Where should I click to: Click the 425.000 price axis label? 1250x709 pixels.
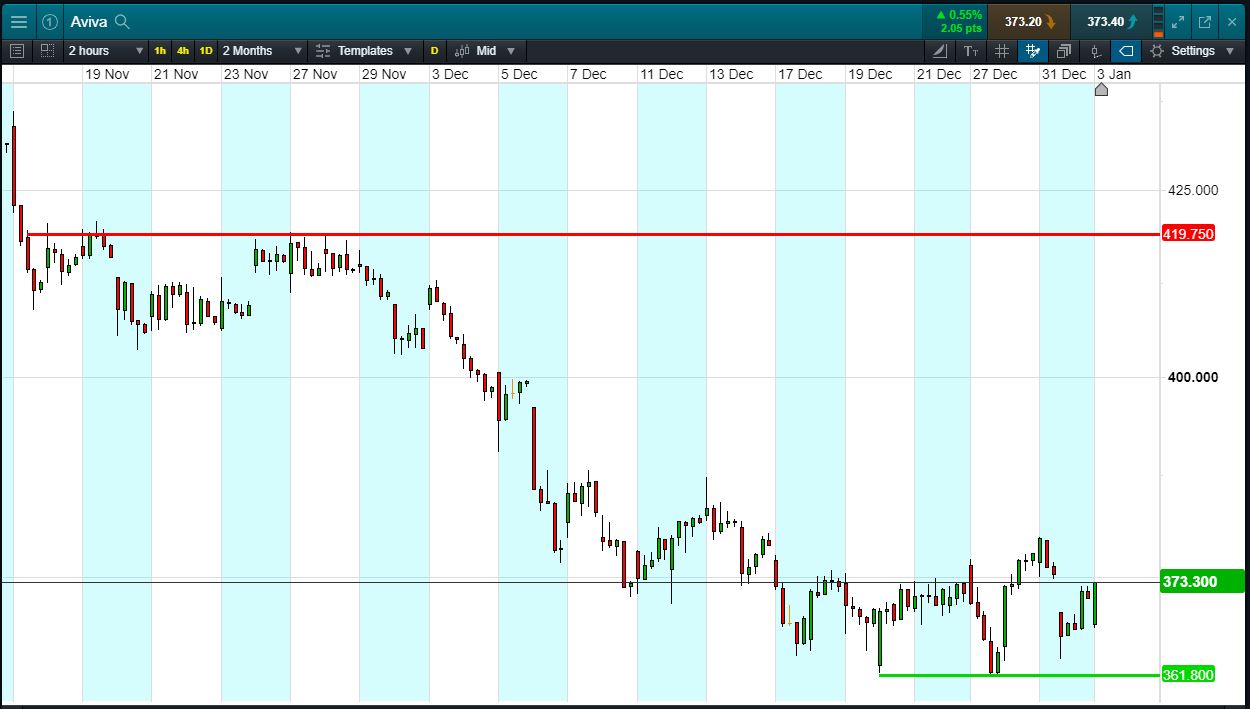coord(1193,190)
